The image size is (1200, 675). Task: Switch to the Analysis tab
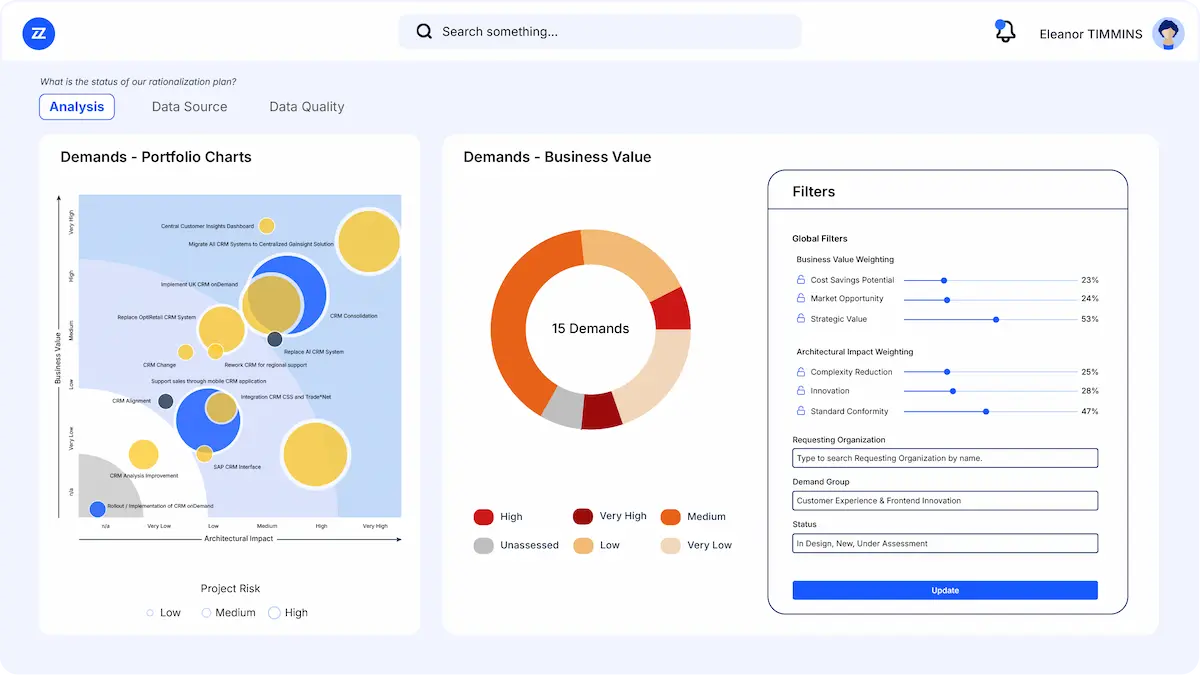[x=77, y=107]
